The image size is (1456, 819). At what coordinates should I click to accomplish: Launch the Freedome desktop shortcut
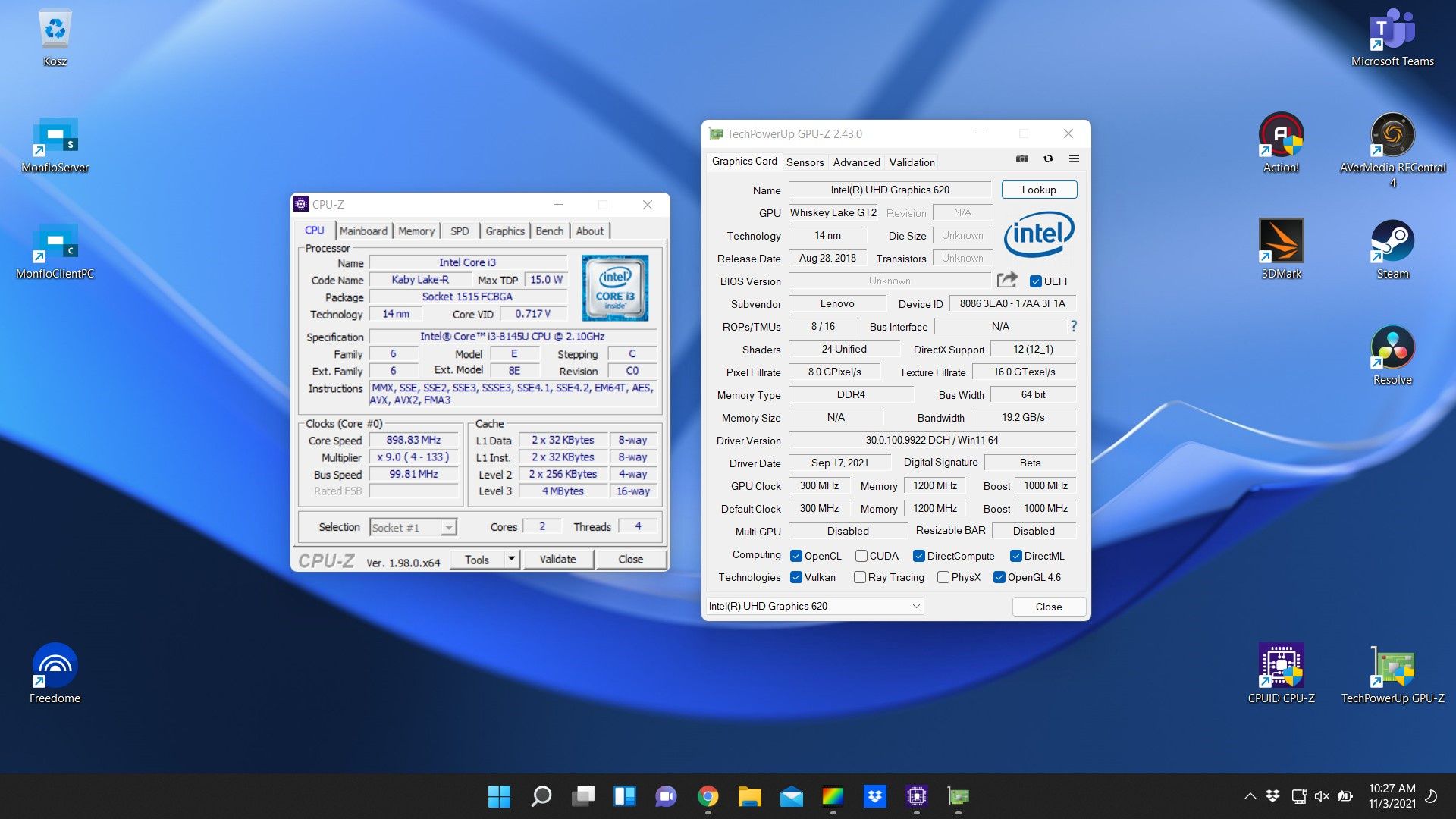[55, 674]
